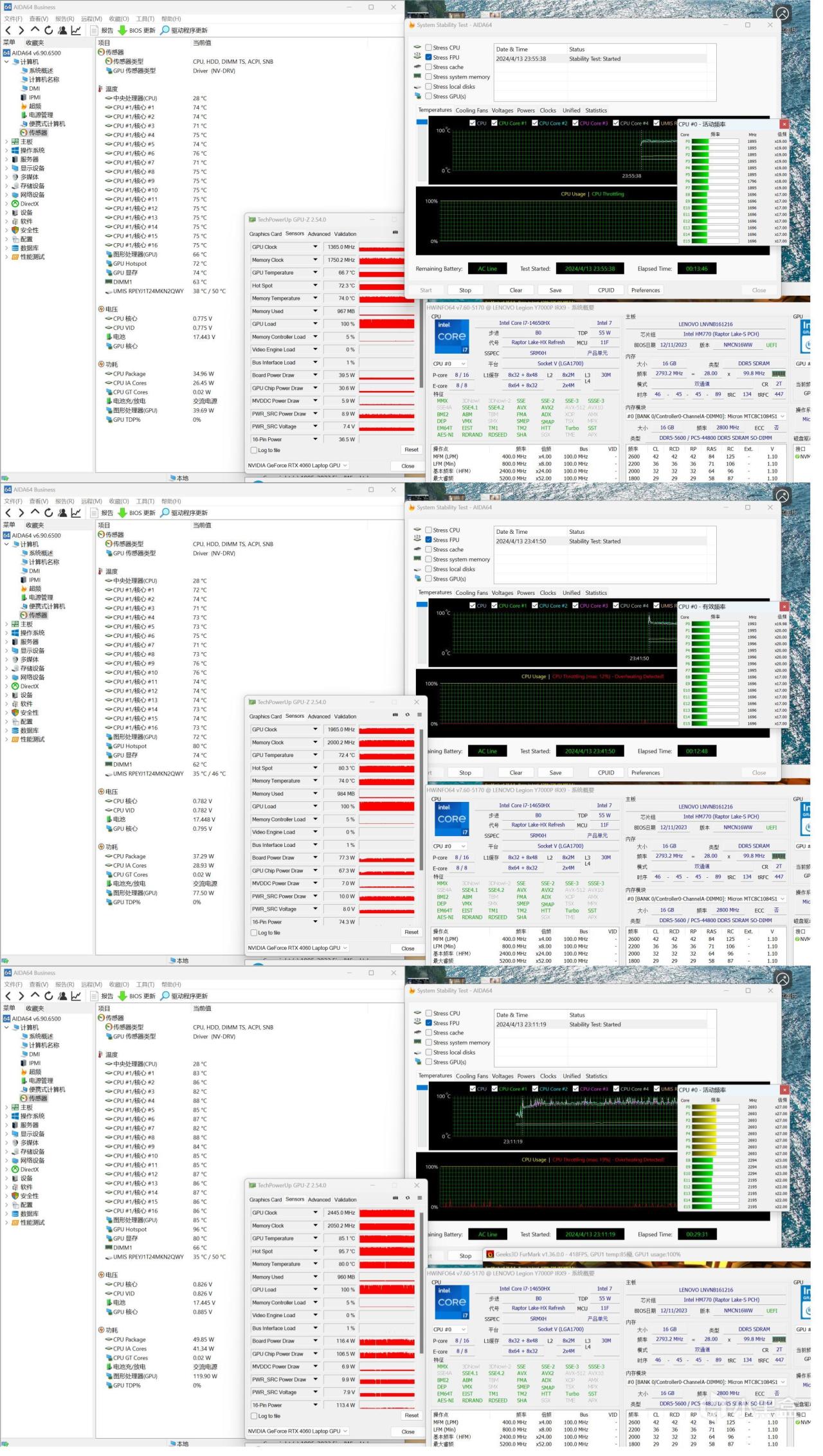
Task: Click Back arrow in AIDA64 showing CPU Package 37.29 W
Action: (x=8, y=513)
